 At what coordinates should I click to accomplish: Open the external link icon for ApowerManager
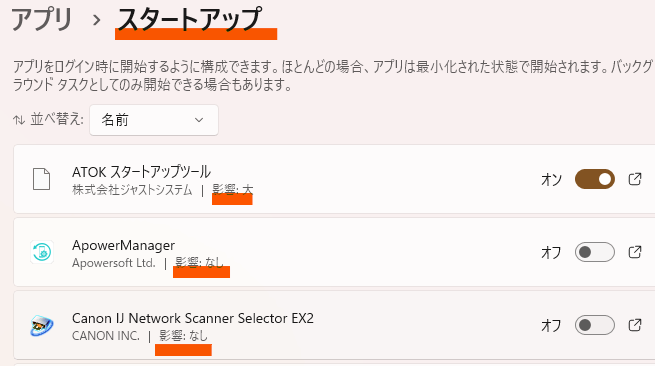pos(635,252)
